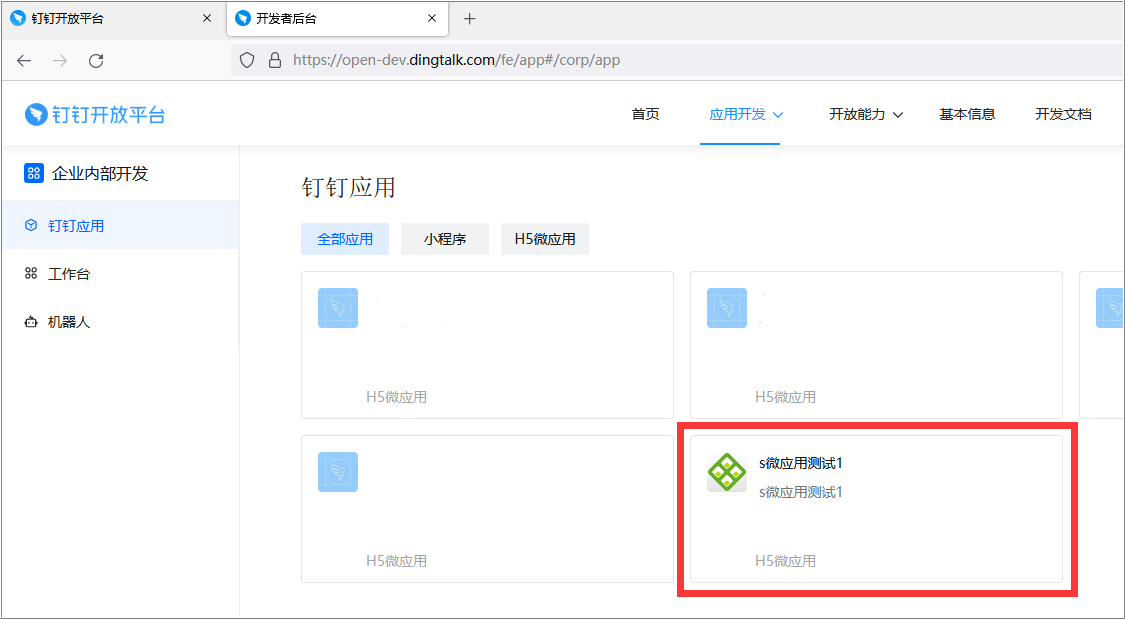Select 工作台 in the left sidebar
Screen dimensions: 1125x619
(x=120, y=273)
